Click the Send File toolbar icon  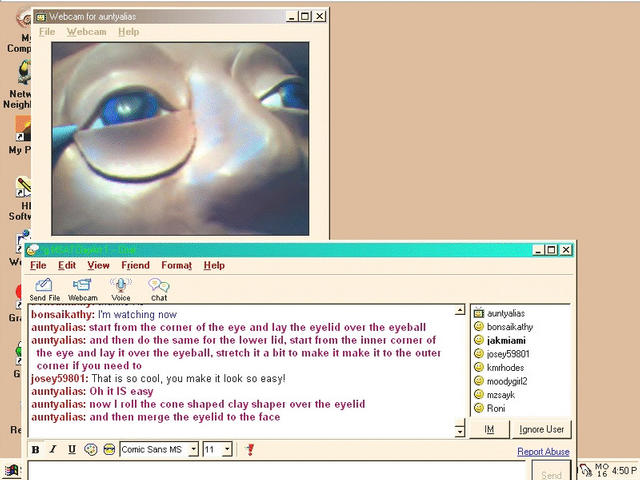(x=44, y=289)
